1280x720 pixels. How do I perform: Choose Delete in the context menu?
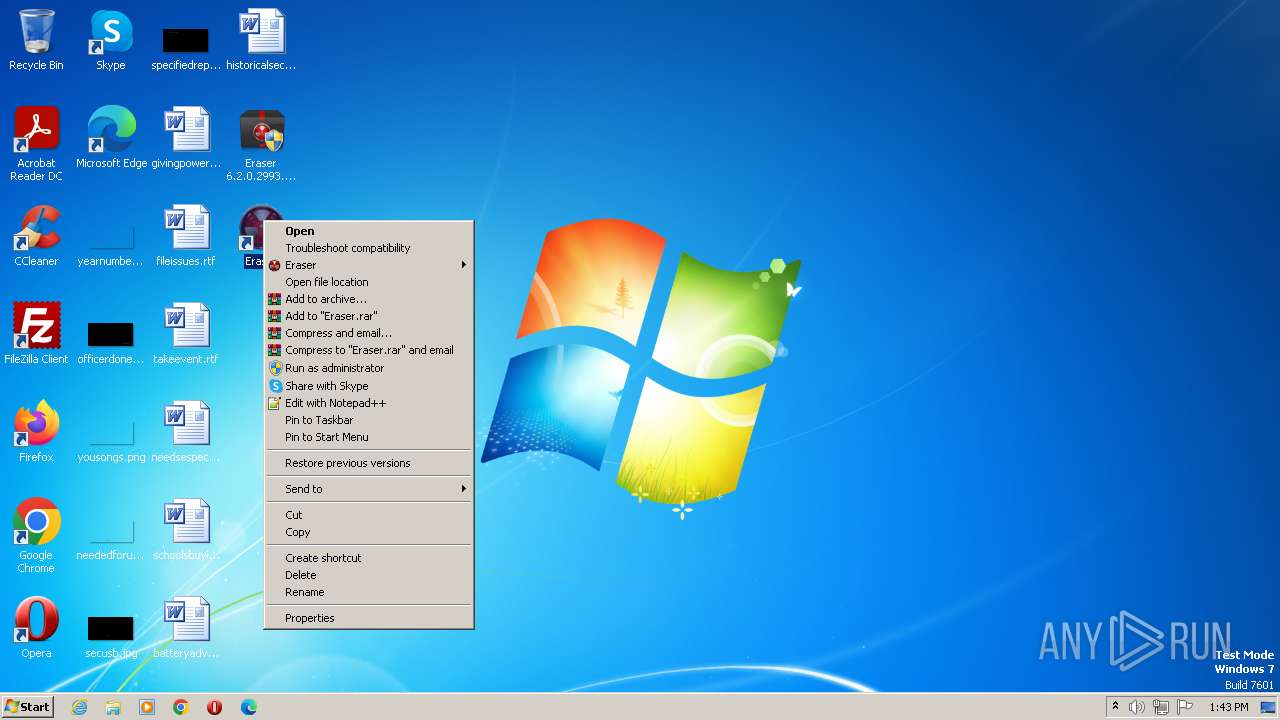369,575
